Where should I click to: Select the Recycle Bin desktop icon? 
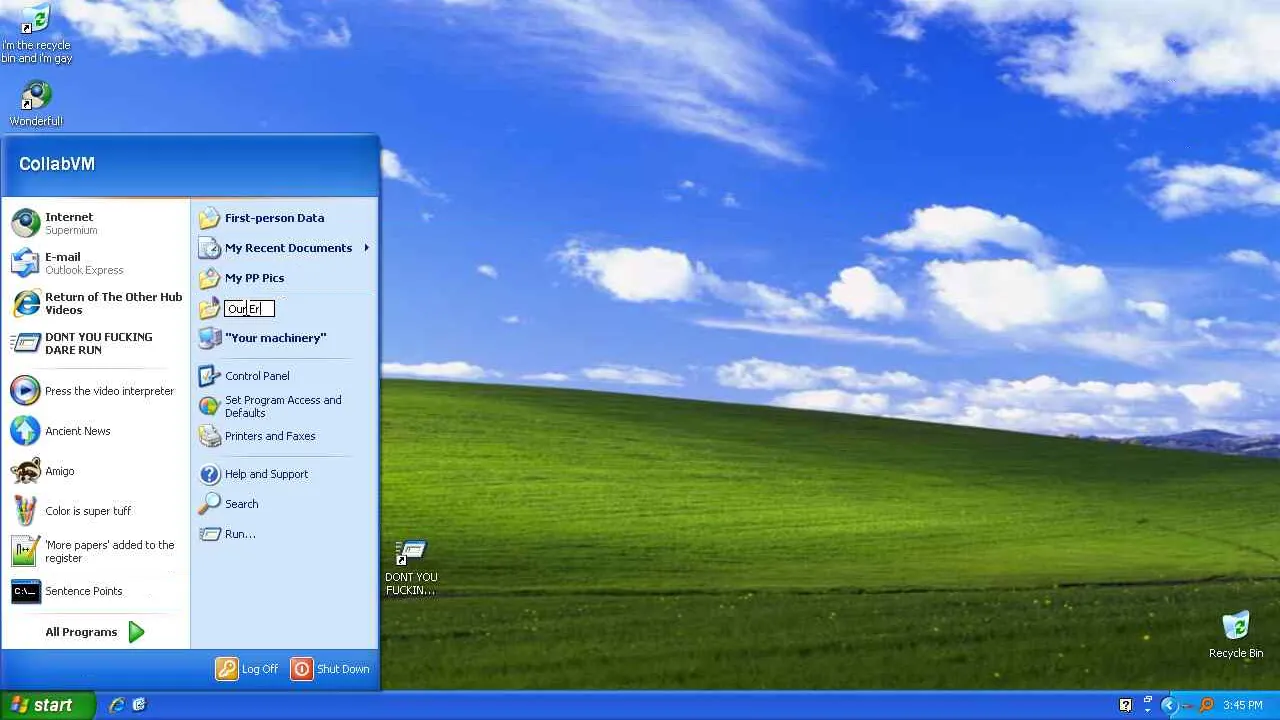(x=1236, y=635)
